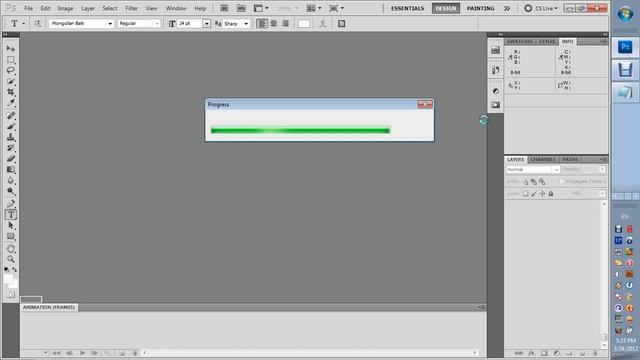Select the Eraser tool
Screen dimensions: 640x360
coord(11,158)
